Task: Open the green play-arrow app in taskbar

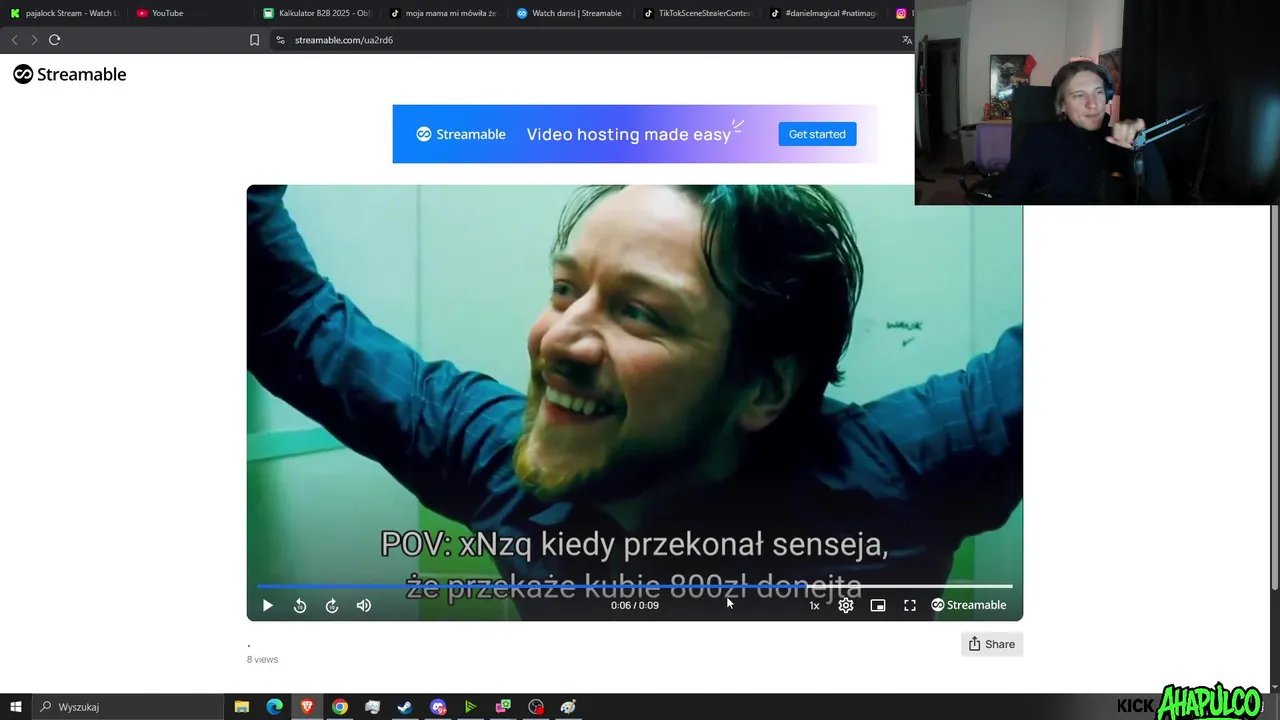Action: (470, 707)
